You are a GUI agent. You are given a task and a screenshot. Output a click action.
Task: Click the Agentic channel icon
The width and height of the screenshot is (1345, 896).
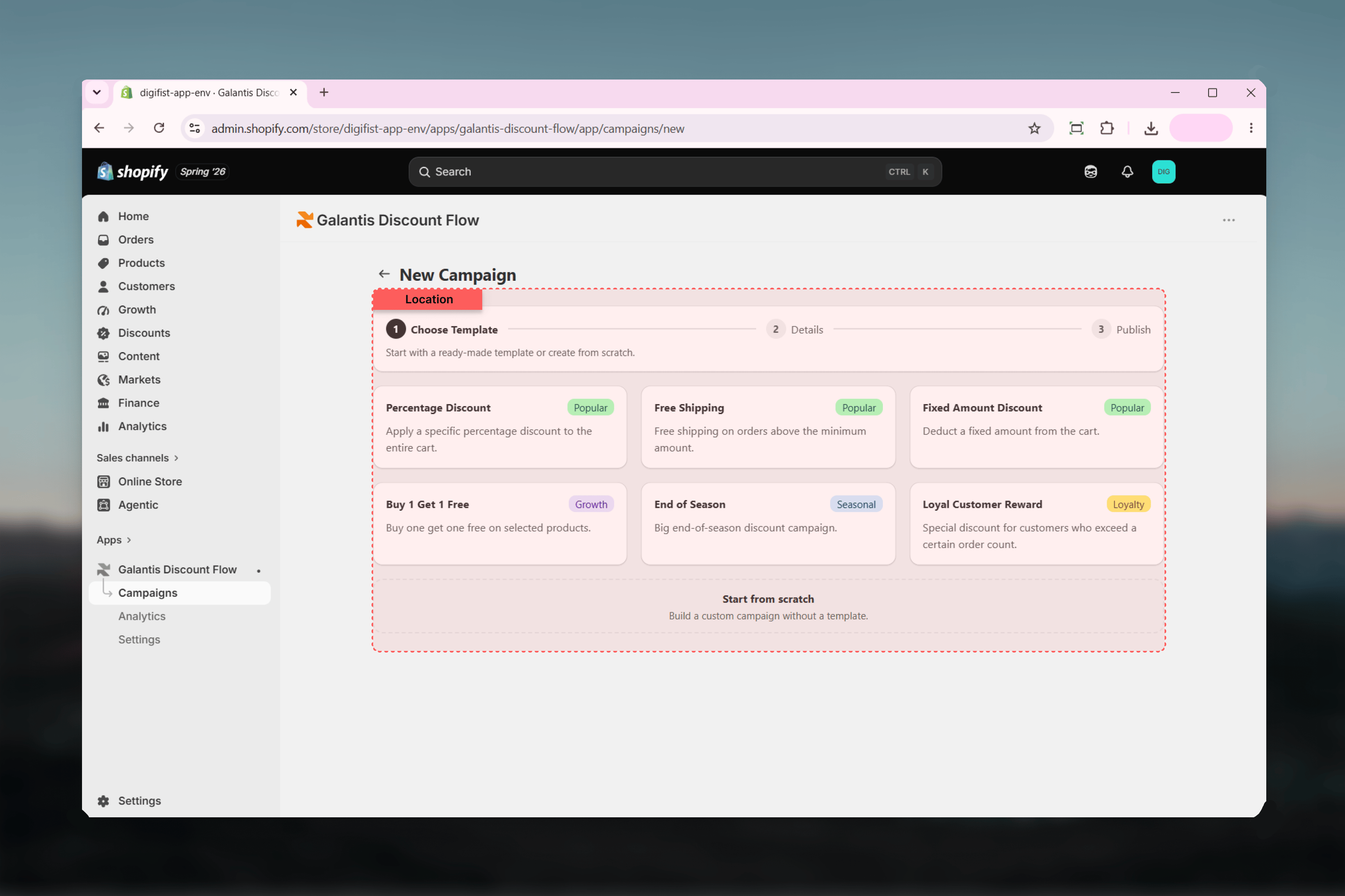pyautogui.click(x=103, y=505)
